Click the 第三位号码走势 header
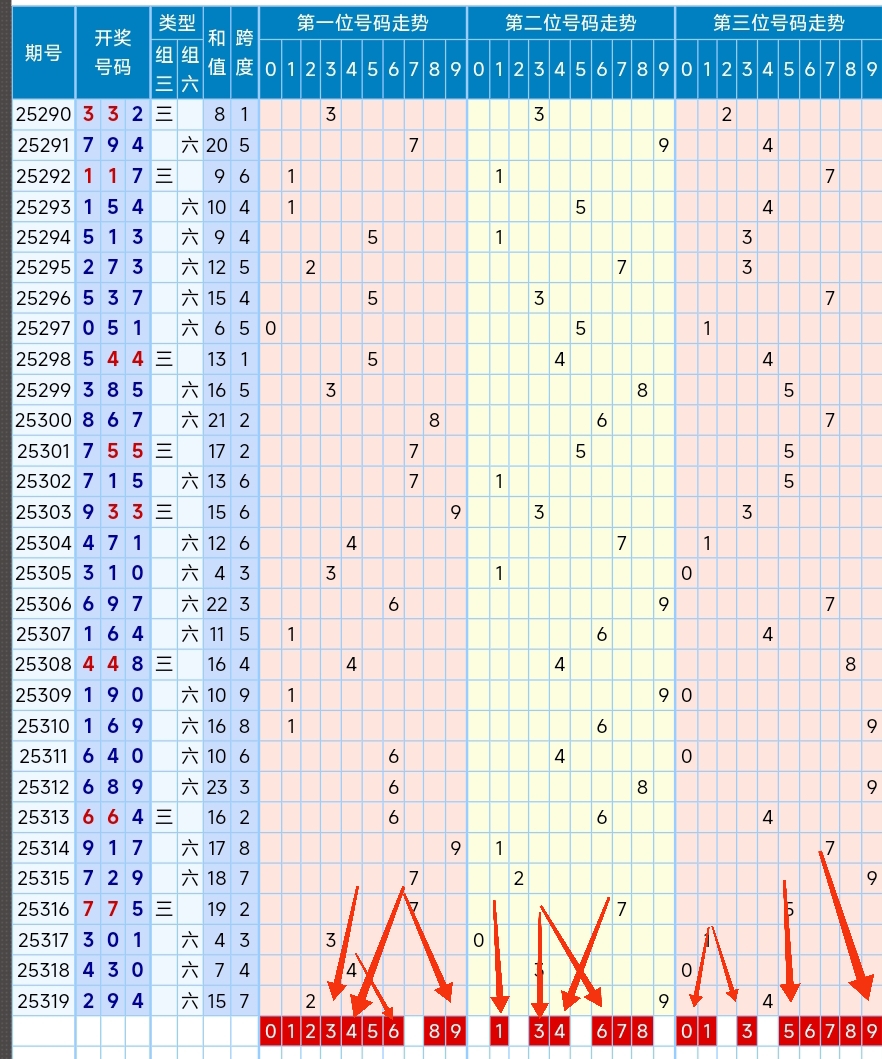Image resolution: width=882 pixels, height=1059 pixels. coord(779,24)
